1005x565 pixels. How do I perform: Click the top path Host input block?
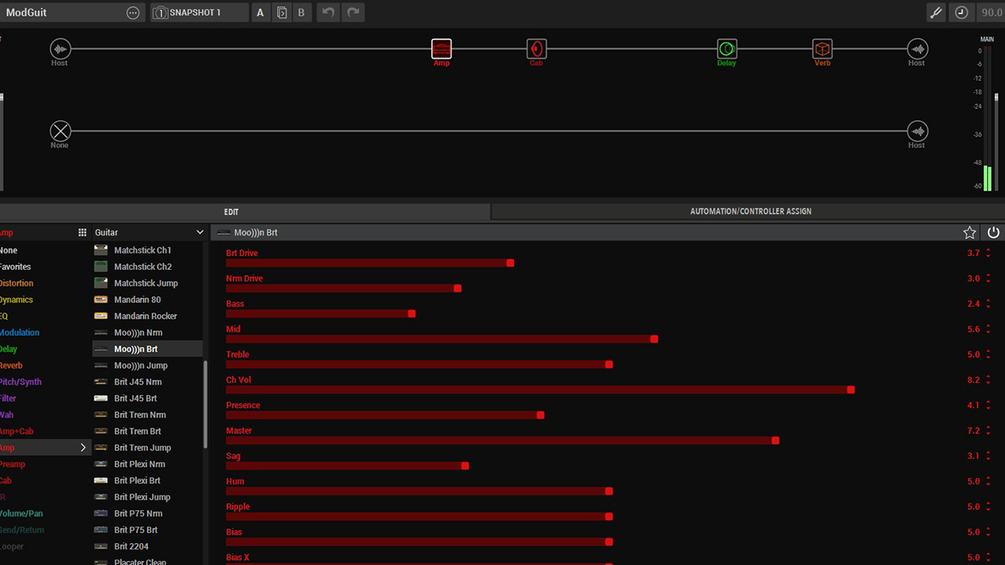click(x=60, y=49)
